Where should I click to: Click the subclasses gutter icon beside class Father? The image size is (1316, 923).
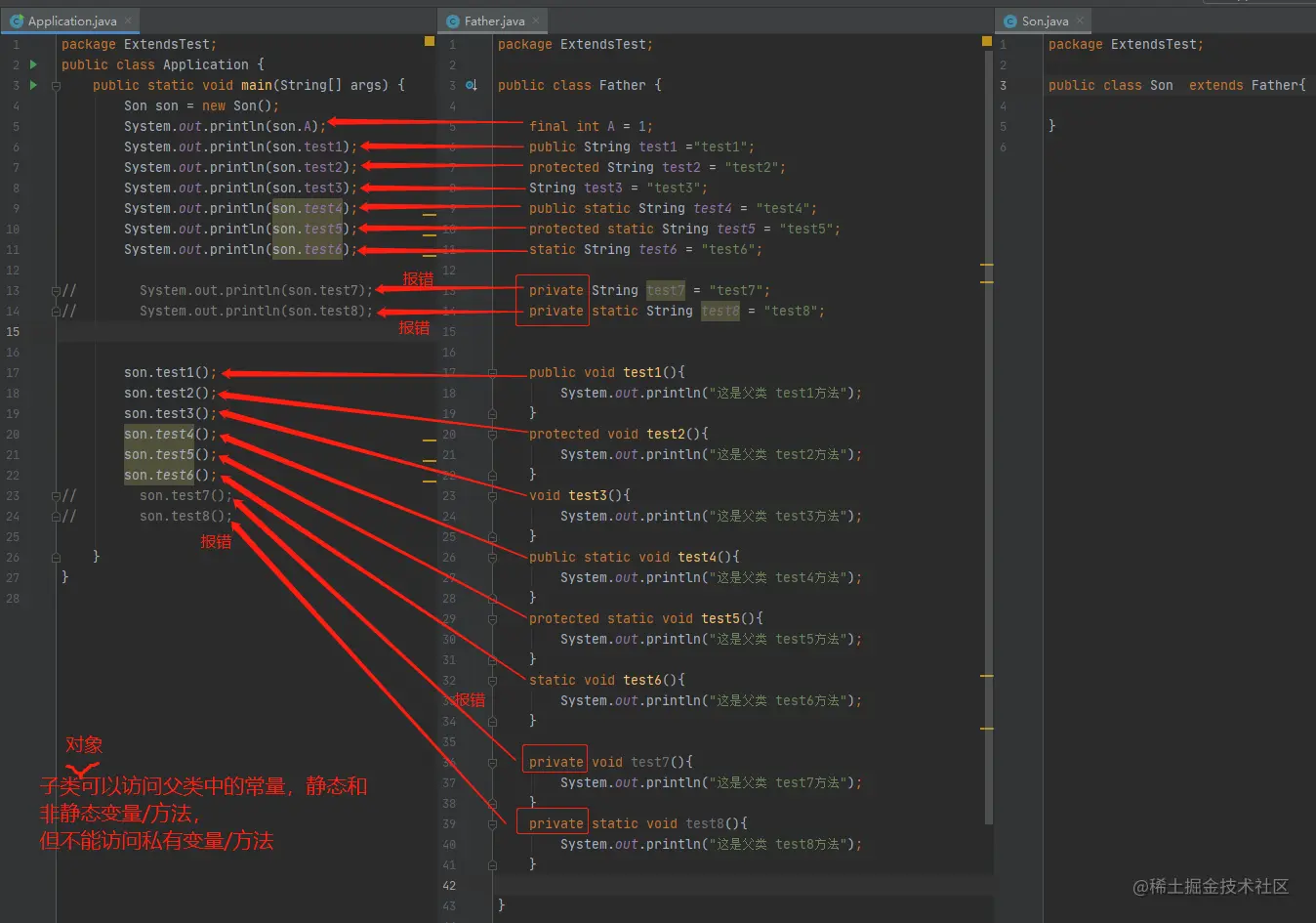coord(471,85)
